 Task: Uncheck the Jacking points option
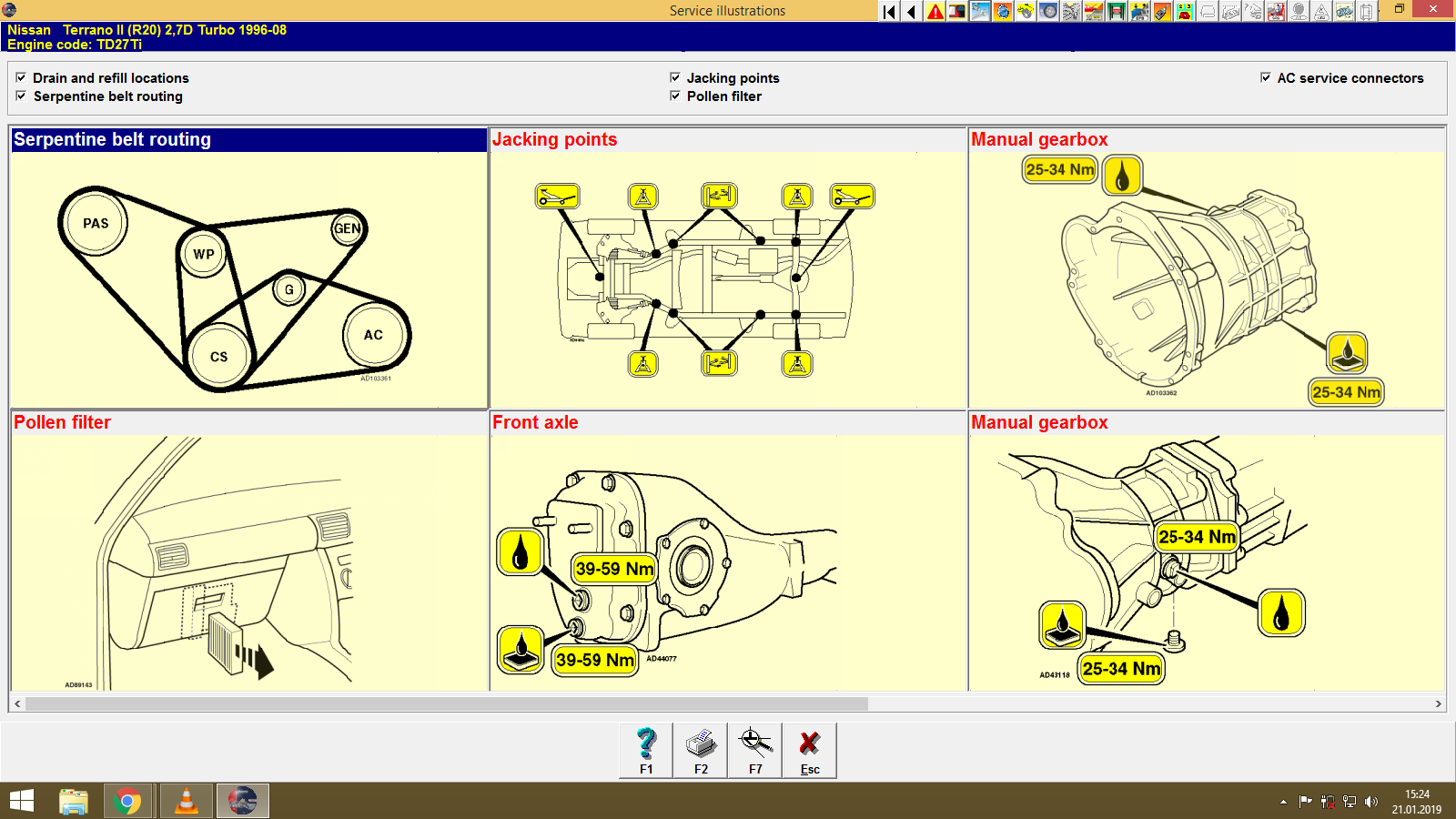pos(675,78)
